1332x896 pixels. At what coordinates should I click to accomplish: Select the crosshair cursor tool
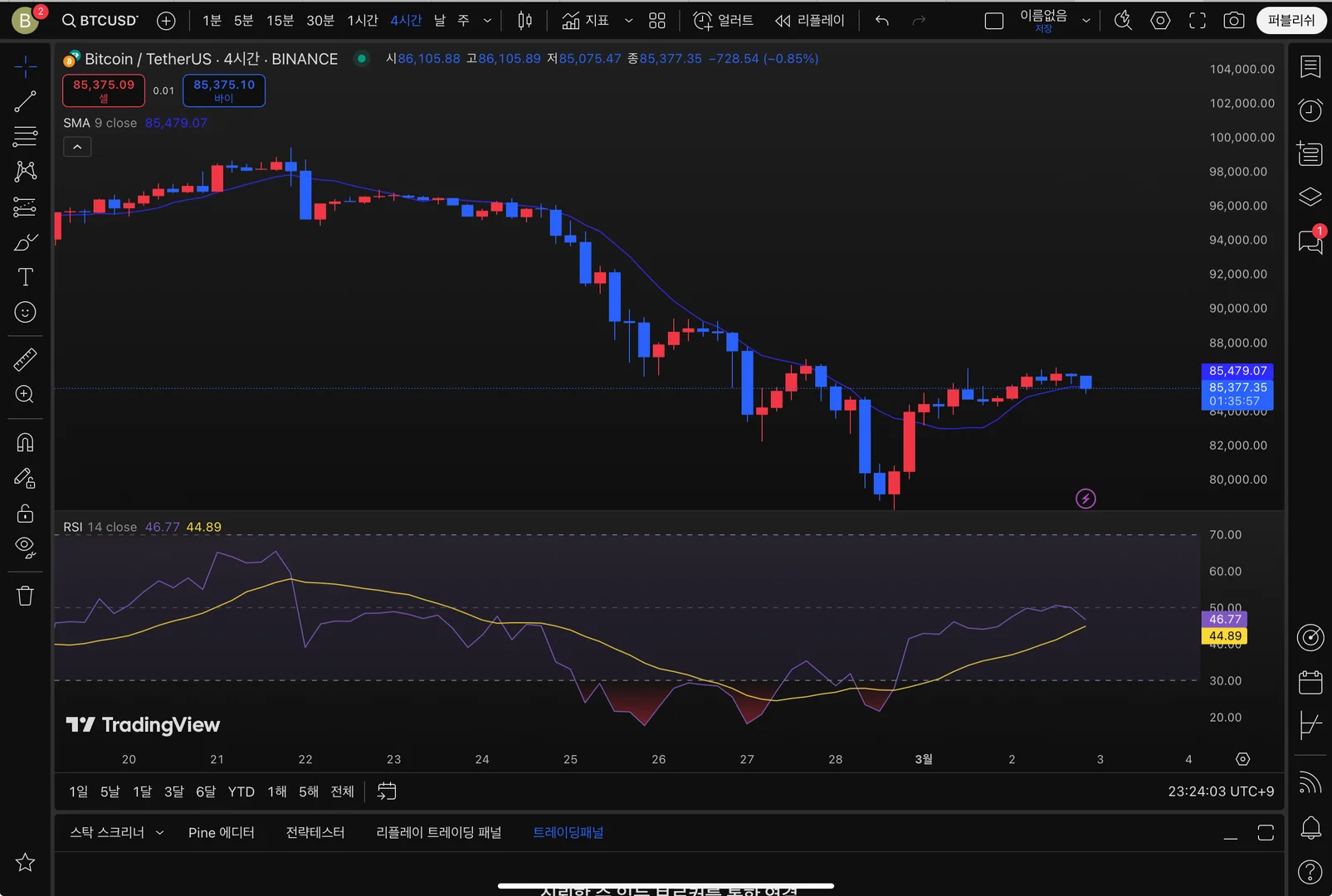point(25,66)
